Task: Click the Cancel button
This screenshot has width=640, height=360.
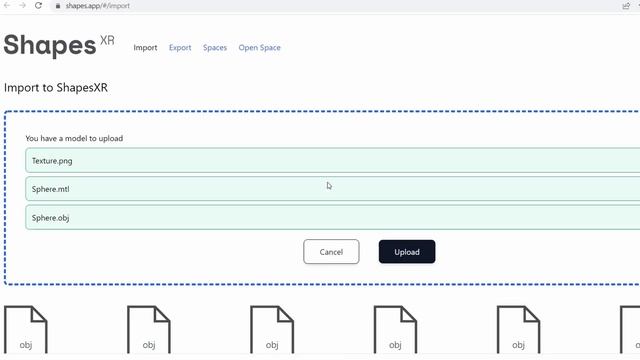Action: coord(331,251)
